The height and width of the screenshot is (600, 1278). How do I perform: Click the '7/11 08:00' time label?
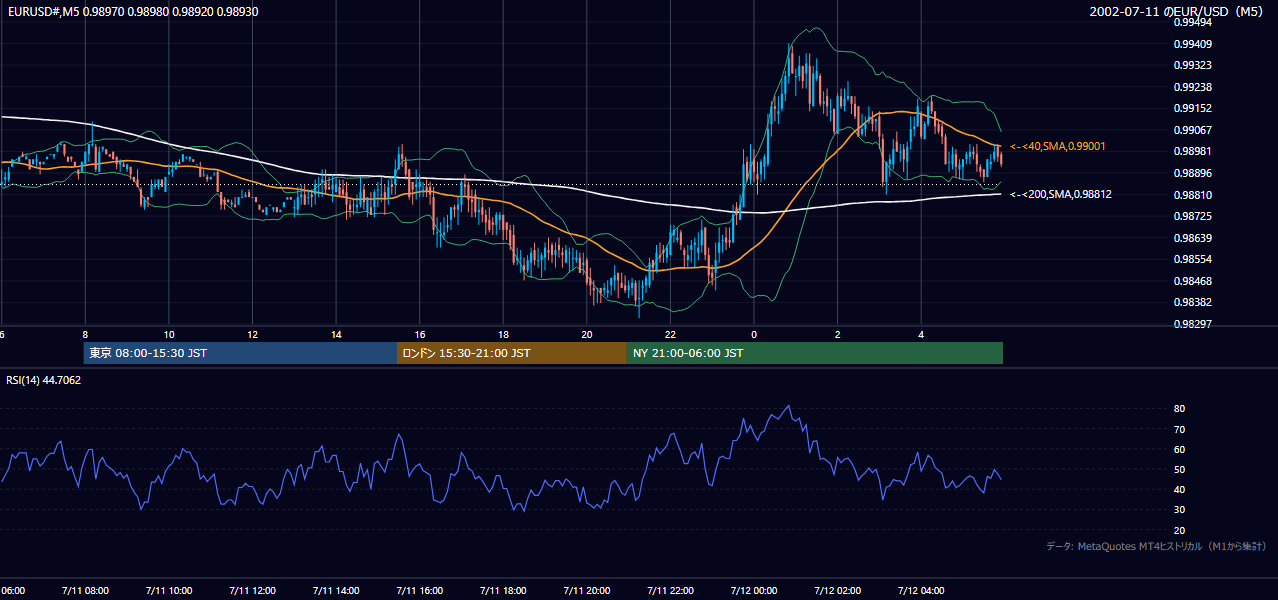point(85,591)
